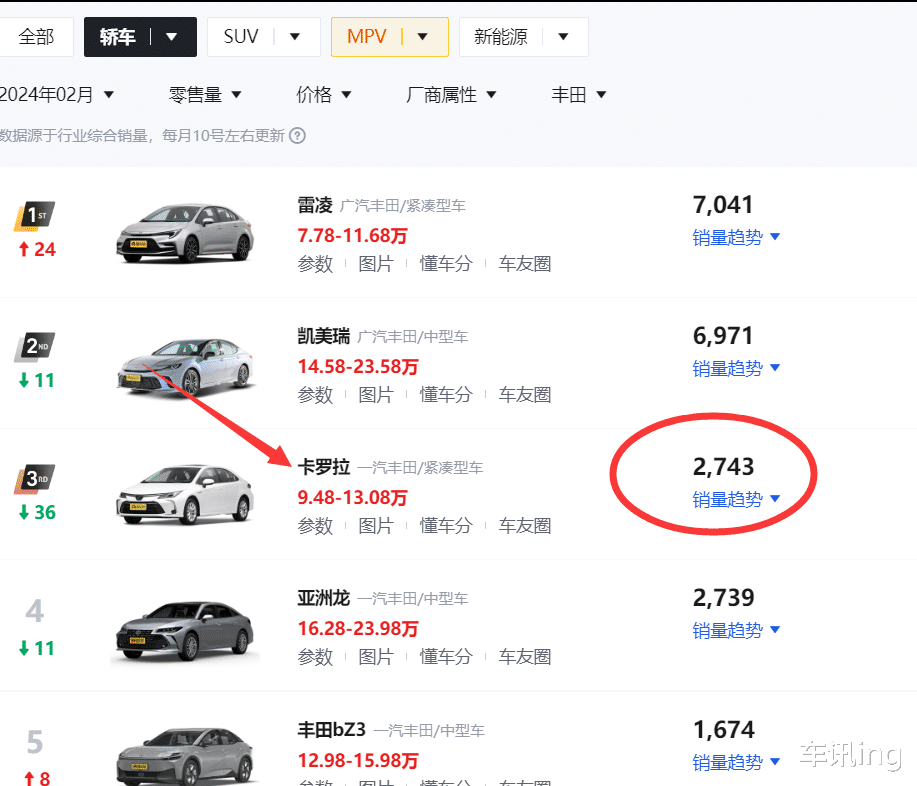Open 车友圈 for 亚洲龙

click(525, 657)
